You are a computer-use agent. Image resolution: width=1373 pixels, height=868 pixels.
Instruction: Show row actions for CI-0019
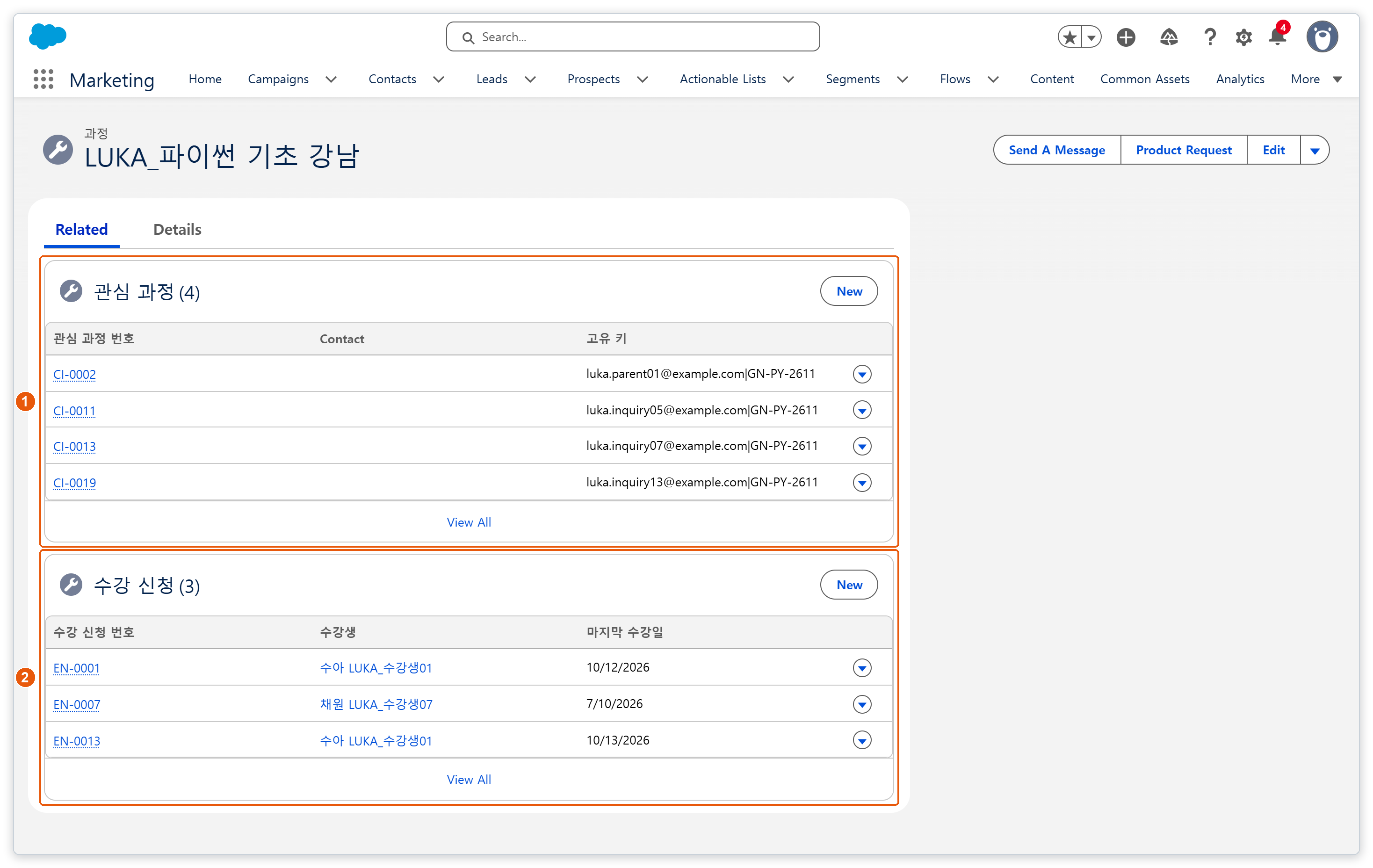[862, 483]
